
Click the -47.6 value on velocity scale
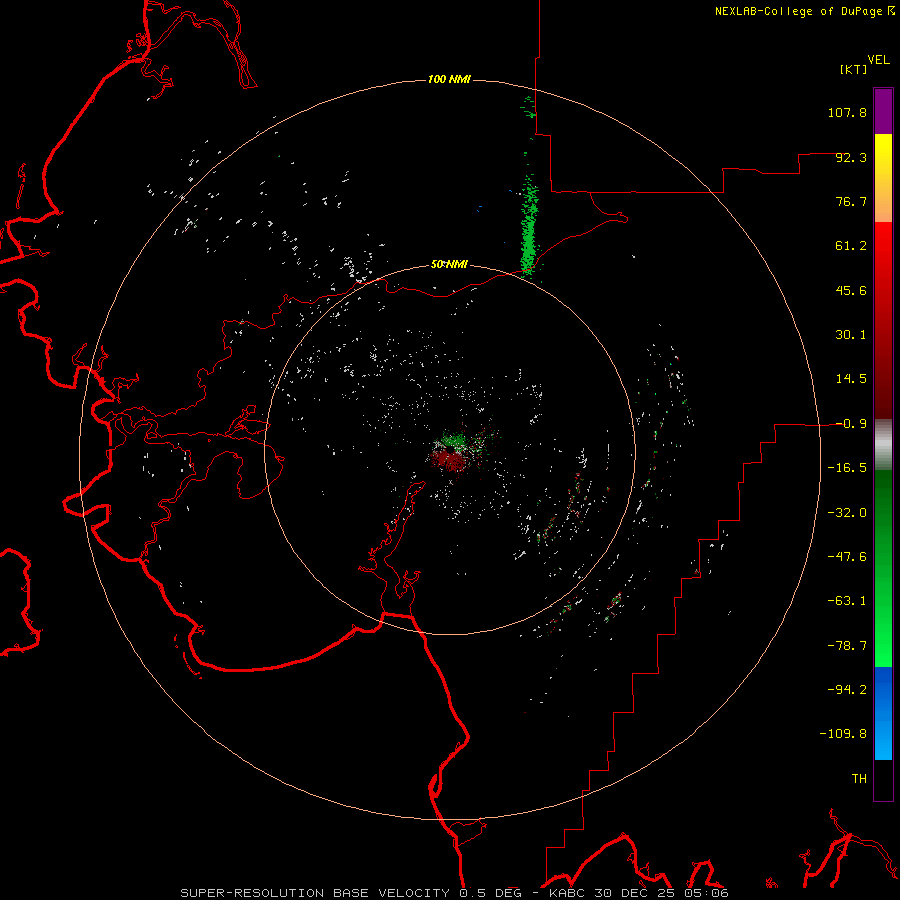click(x=847, y=557)
